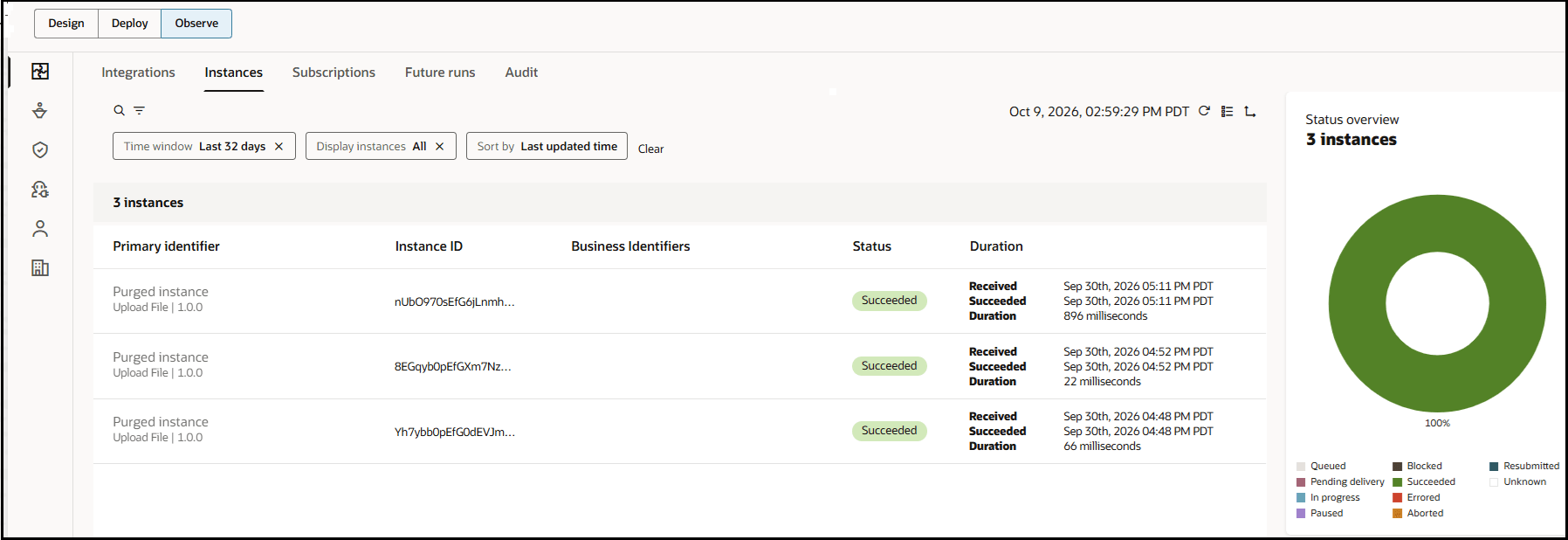Click the Aborted legend swatch
Image resolution: width=1568 pixels, height=540 pixels.
point(1397,514)
